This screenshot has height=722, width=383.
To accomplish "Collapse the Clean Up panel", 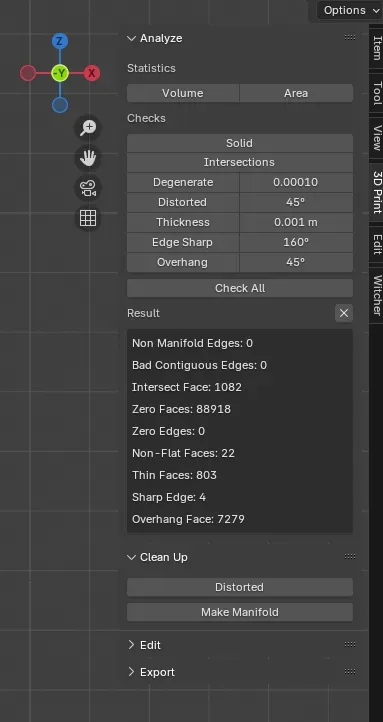I will point(157,557).
